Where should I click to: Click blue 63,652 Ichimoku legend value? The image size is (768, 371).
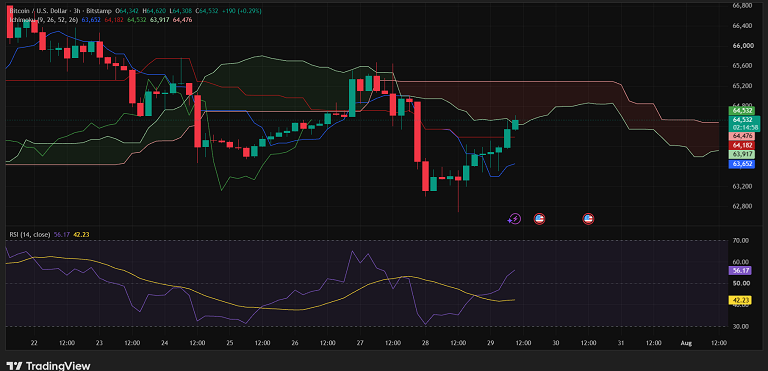91,20
